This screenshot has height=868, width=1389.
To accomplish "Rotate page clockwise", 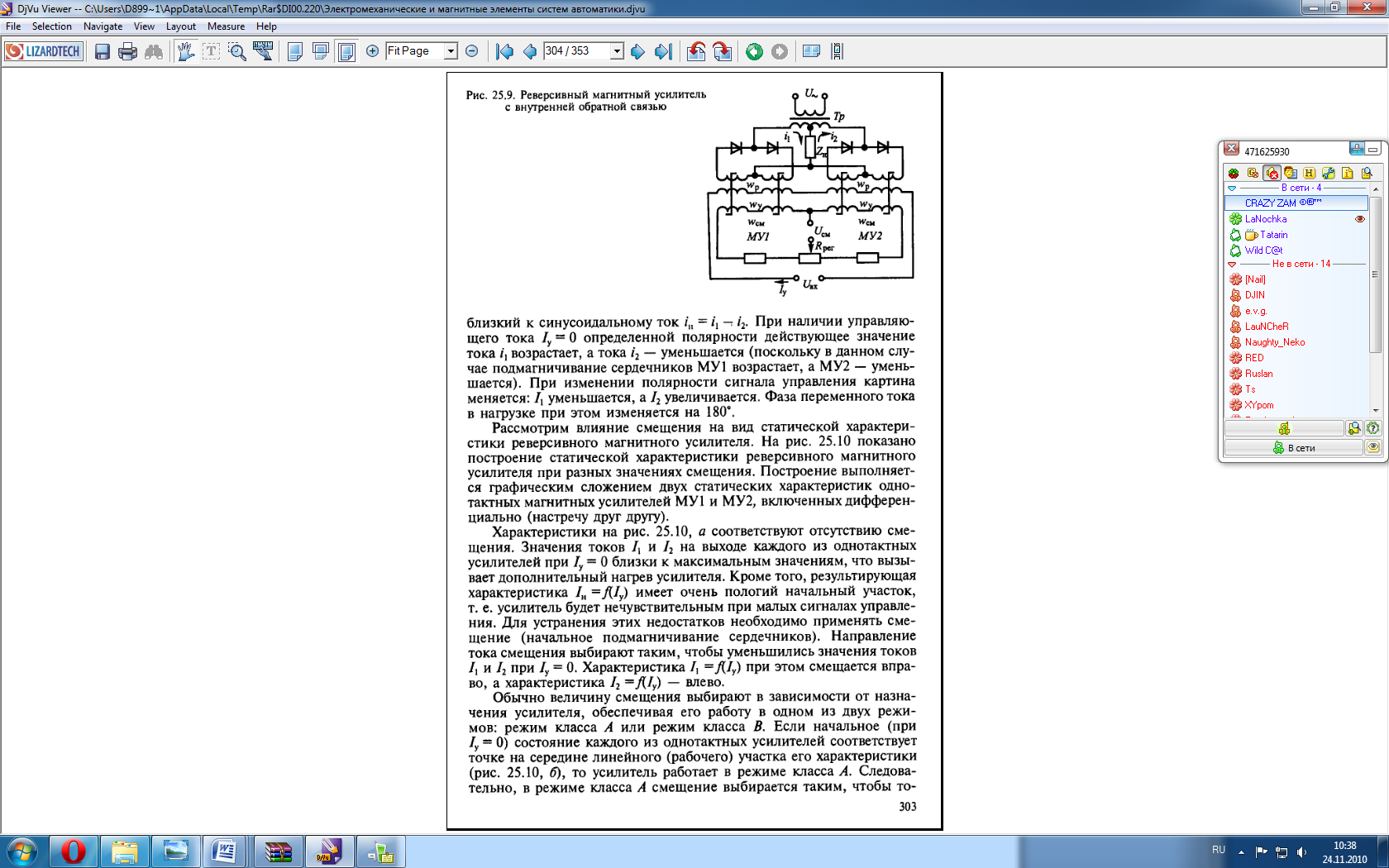I will point(723,51).
